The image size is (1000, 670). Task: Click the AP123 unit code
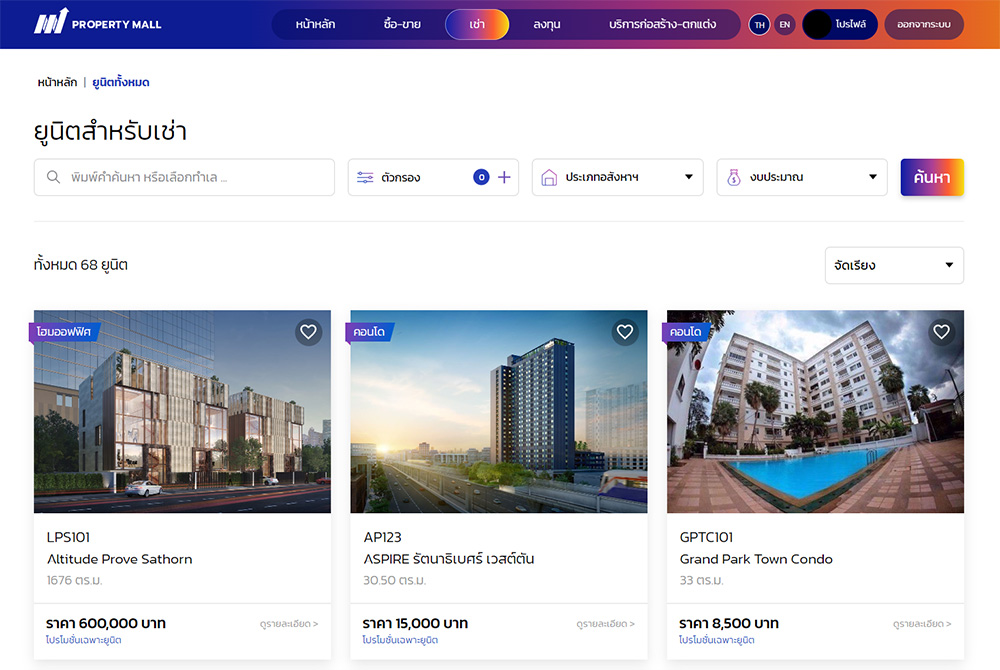[x=382, y=537]
